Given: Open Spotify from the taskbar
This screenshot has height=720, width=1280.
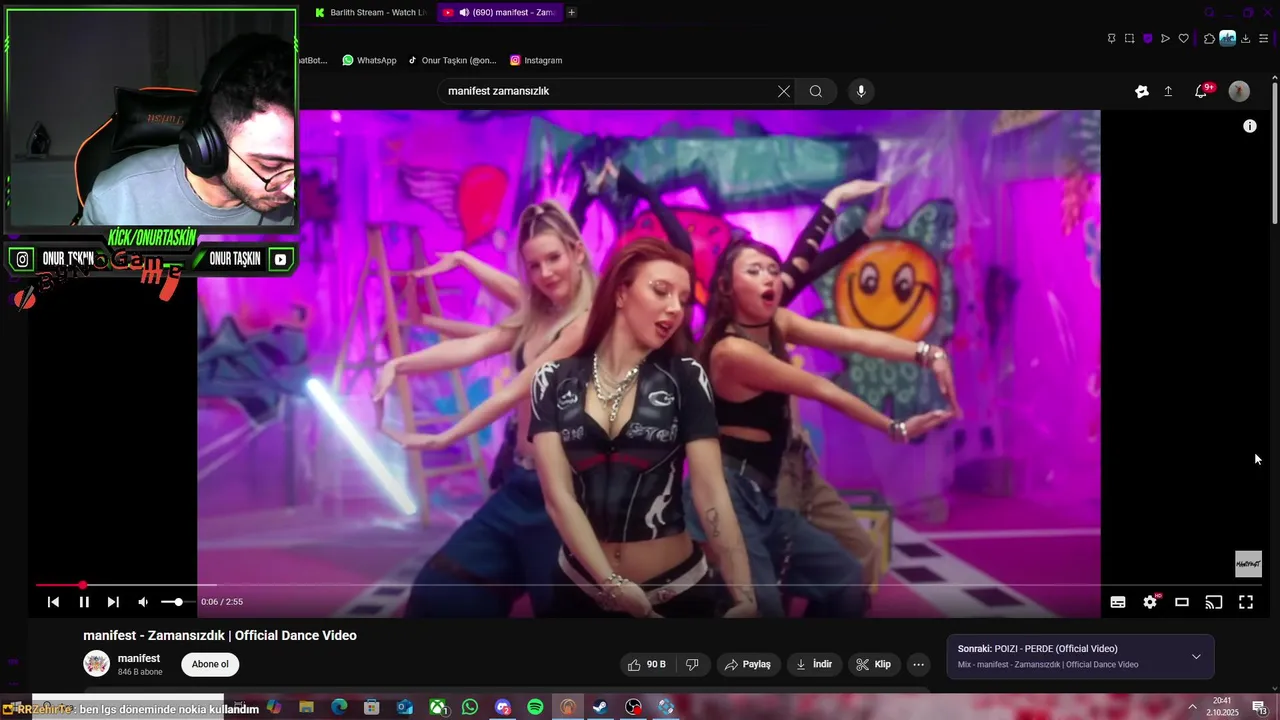Looking at the screenshot, I should [535, 707].
